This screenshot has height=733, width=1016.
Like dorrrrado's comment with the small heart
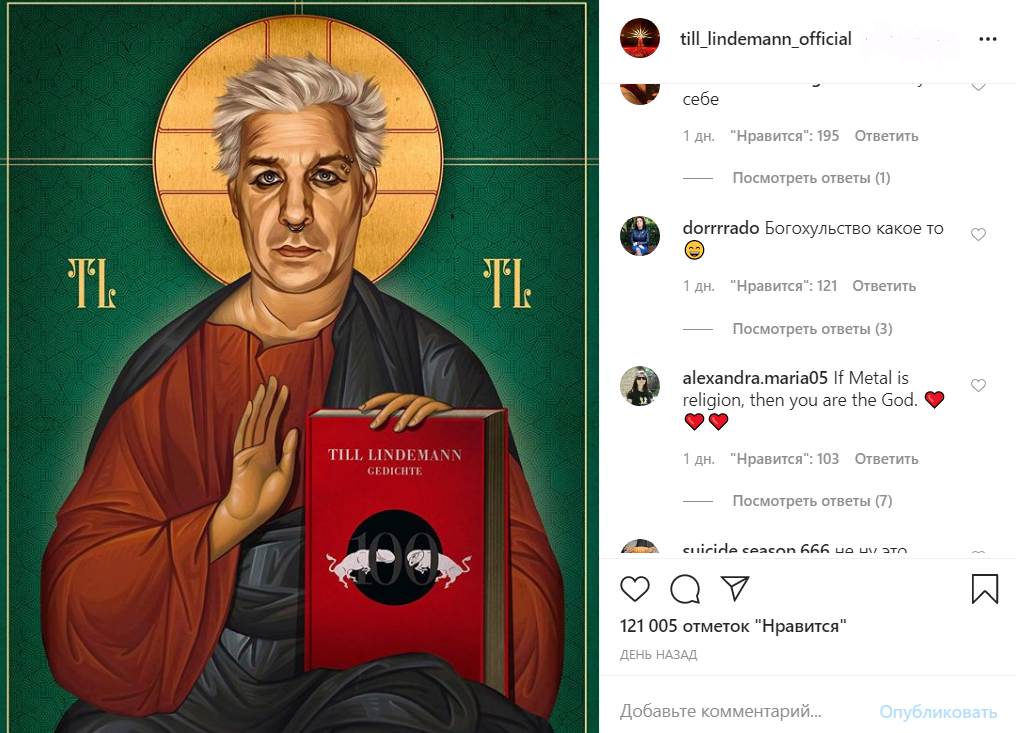[x=978, y=234]
